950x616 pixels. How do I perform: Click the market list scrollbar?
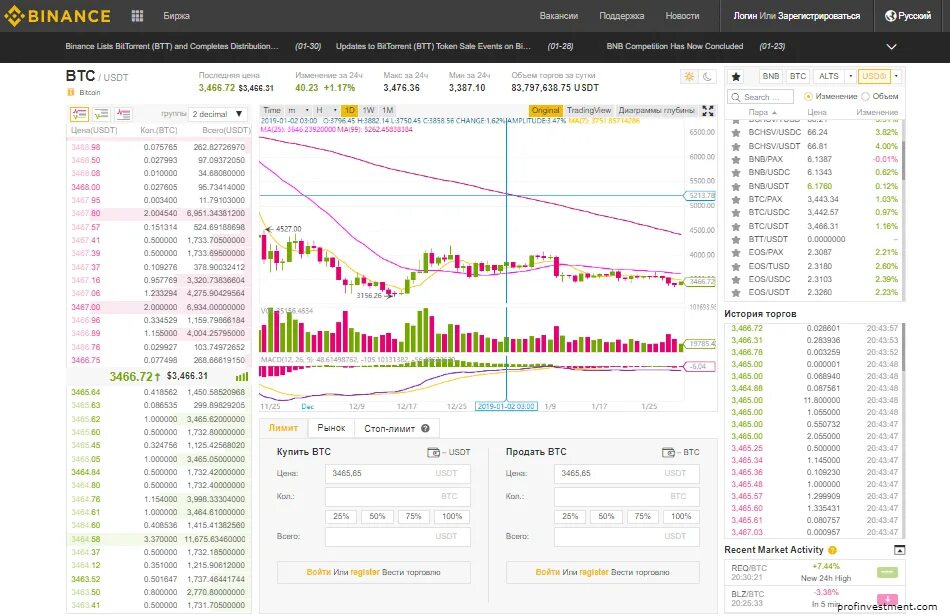point(903,161)
